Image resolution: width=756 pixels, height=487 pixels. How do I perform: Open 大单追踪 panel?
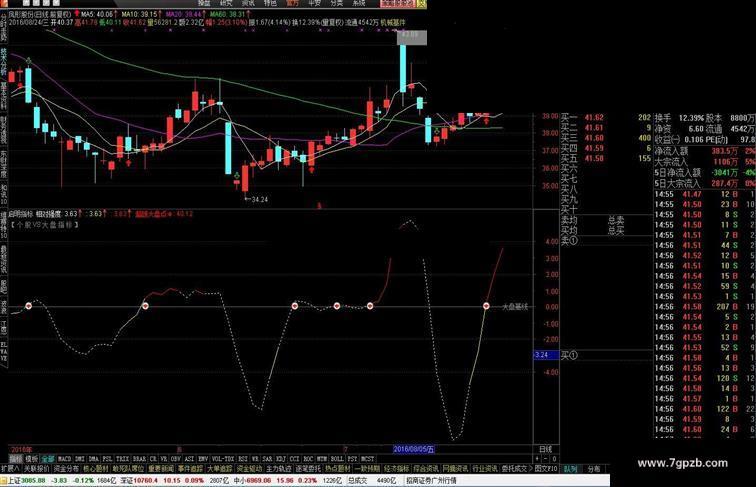coord(220,468)
